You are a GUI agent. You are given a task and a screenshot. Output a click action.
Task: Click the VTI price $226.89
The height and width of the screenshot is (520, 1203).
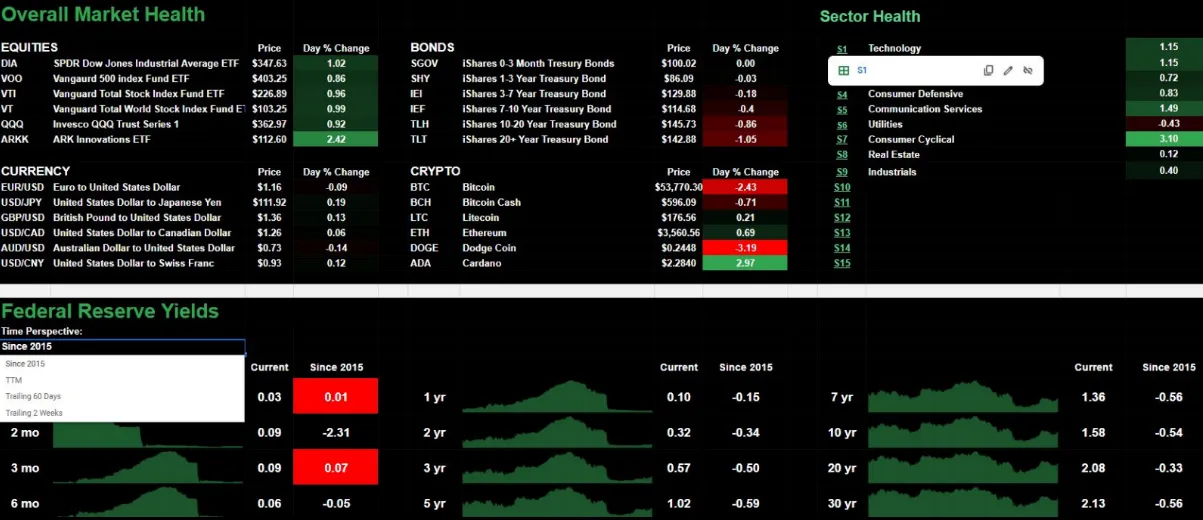point(270,93)
